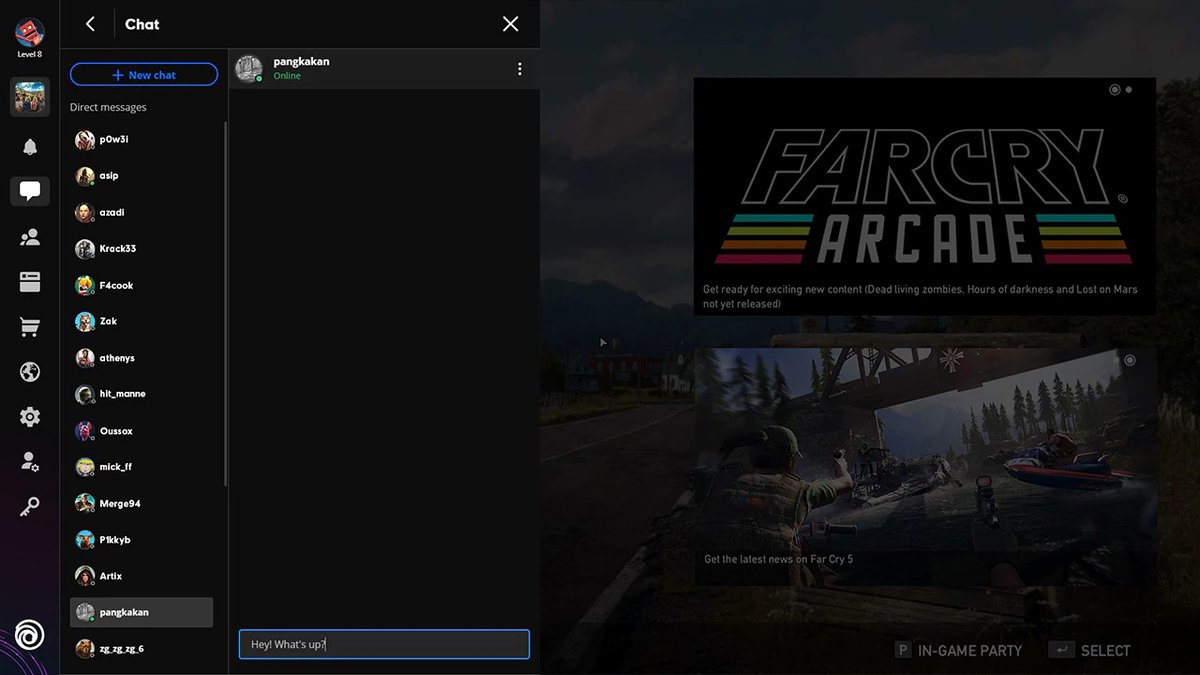Select the chat bubble sidebar icon

click(30, 191)
